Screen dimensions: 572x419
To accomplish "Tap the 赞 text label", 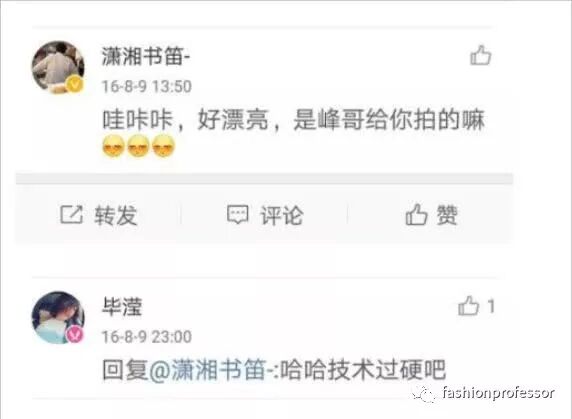I will 447,215.
